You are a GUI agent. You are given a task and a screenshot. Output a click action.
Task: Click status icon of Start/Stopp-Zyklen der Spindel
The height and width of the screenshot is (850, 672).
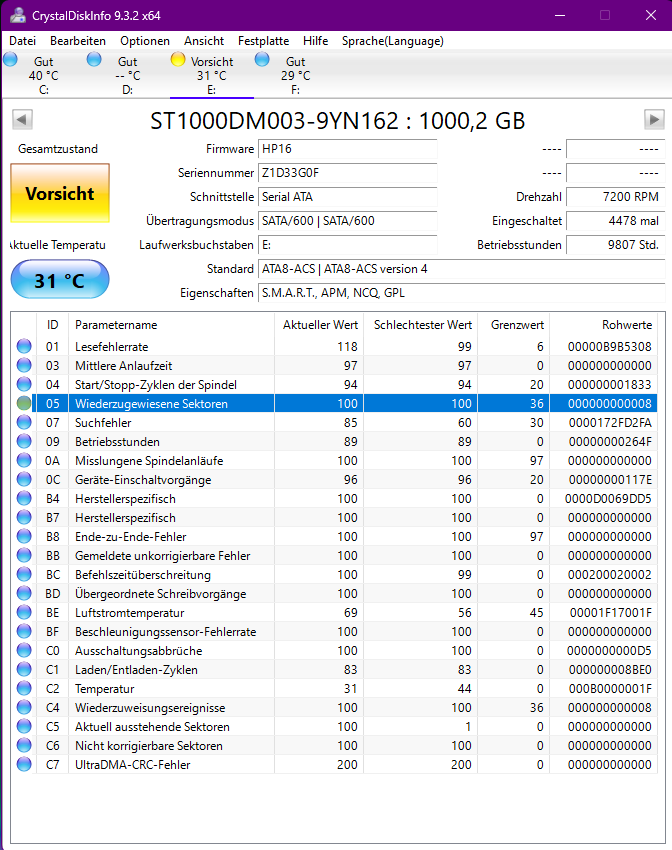[x=24, y=384]
